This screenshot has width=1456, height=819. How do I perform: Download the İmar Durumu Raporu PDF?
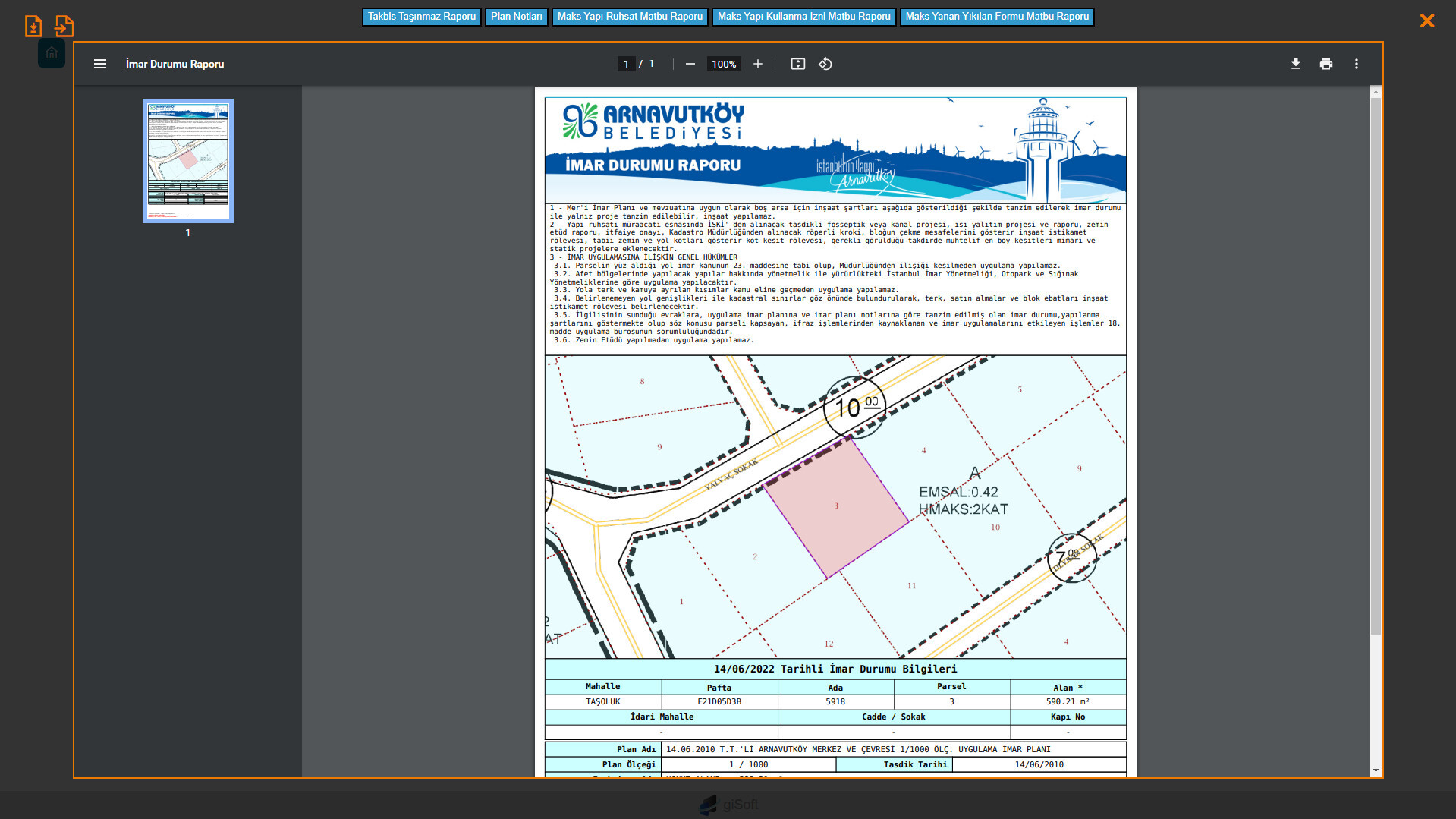(1295, 65)
